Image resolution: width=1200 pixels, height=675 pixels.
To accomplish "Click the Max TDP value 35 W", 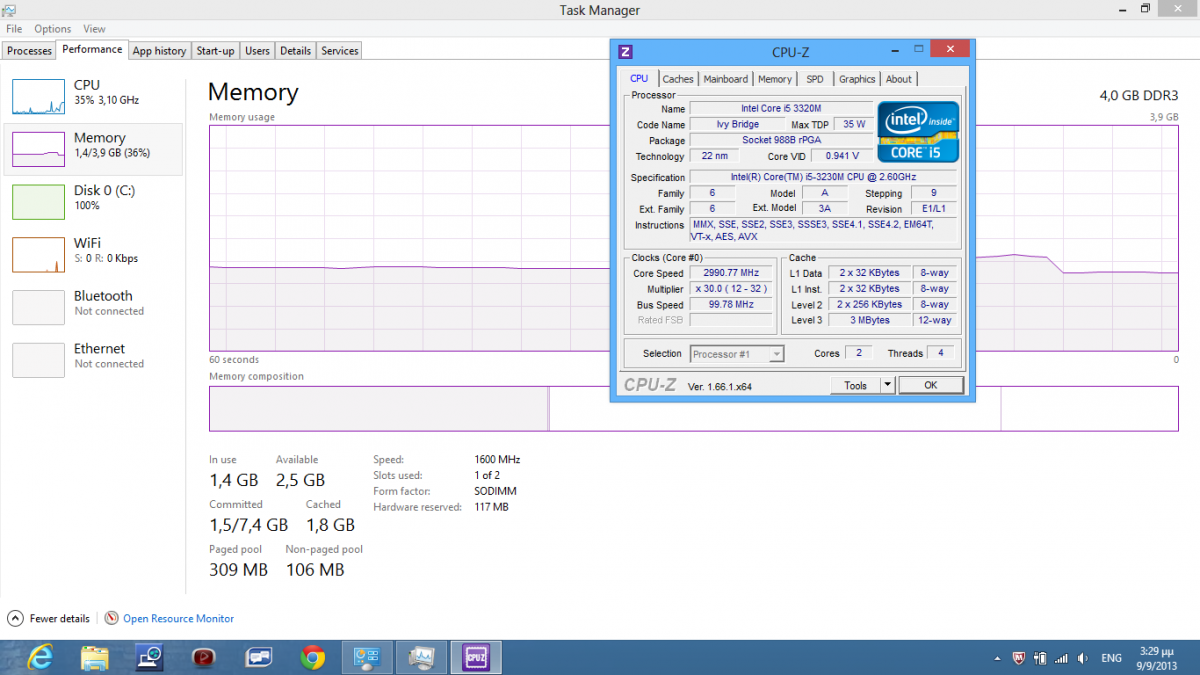I will pos(854,124).
